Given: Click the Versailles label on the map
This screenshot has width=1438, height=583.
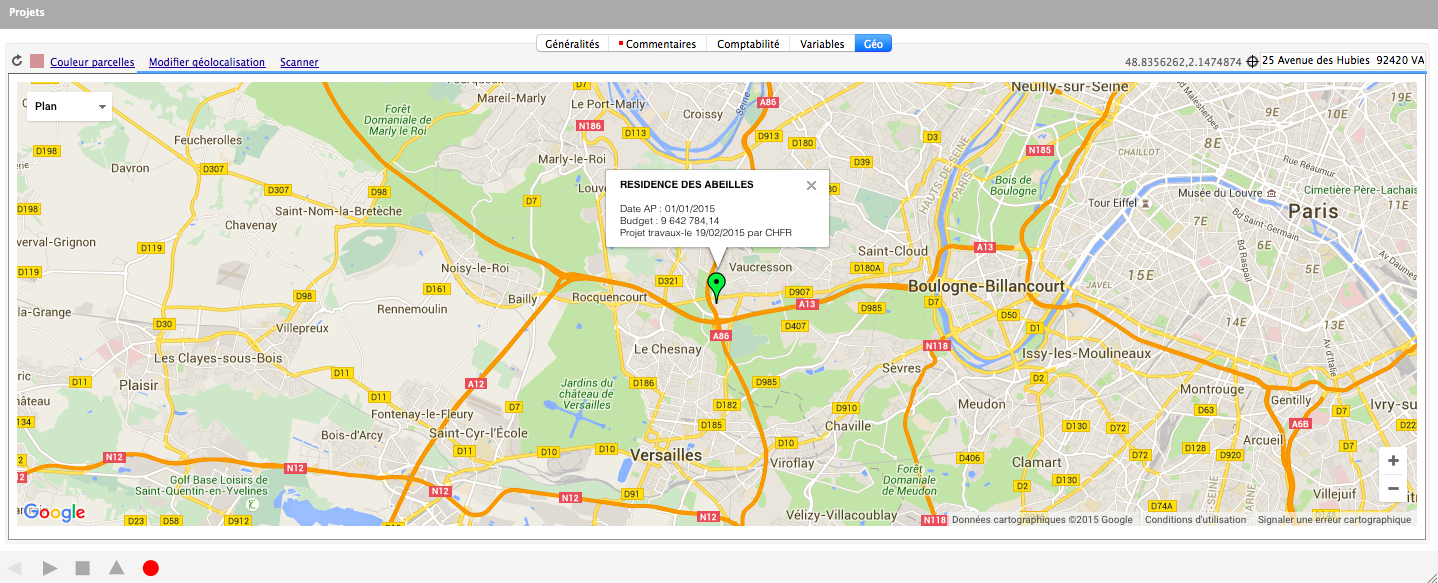Looking at the screenshot, I should point(666,454).
